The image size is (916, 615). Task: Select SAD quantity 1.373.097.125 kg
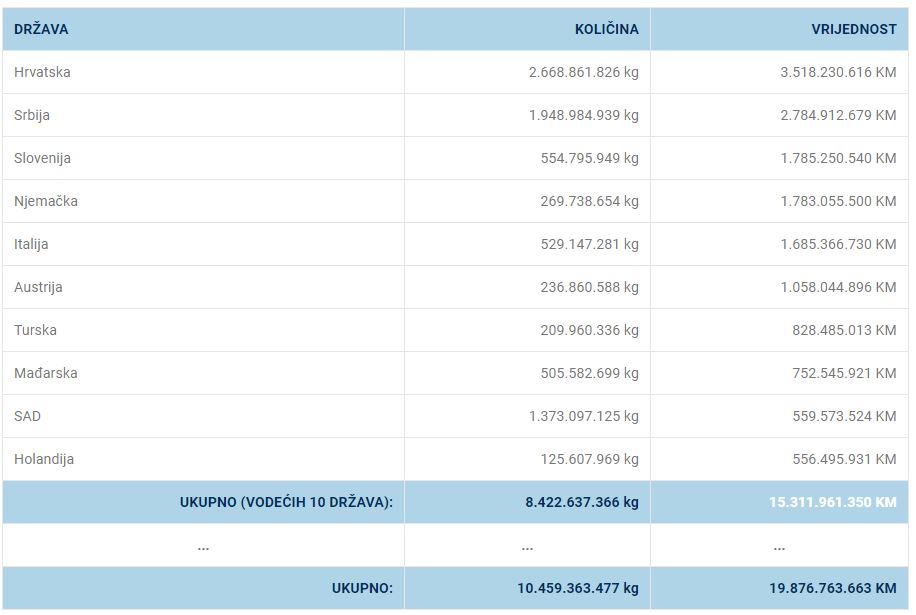[583, 416]
